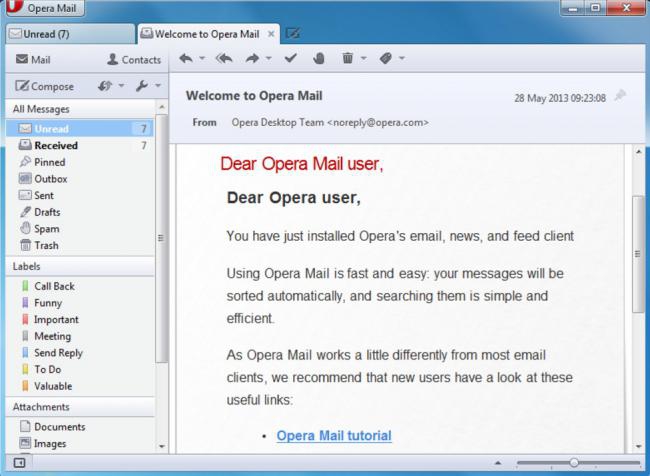The image size is (650, 476).
Task: Open the Outbox folder
Action: click(x=80, y=179)
